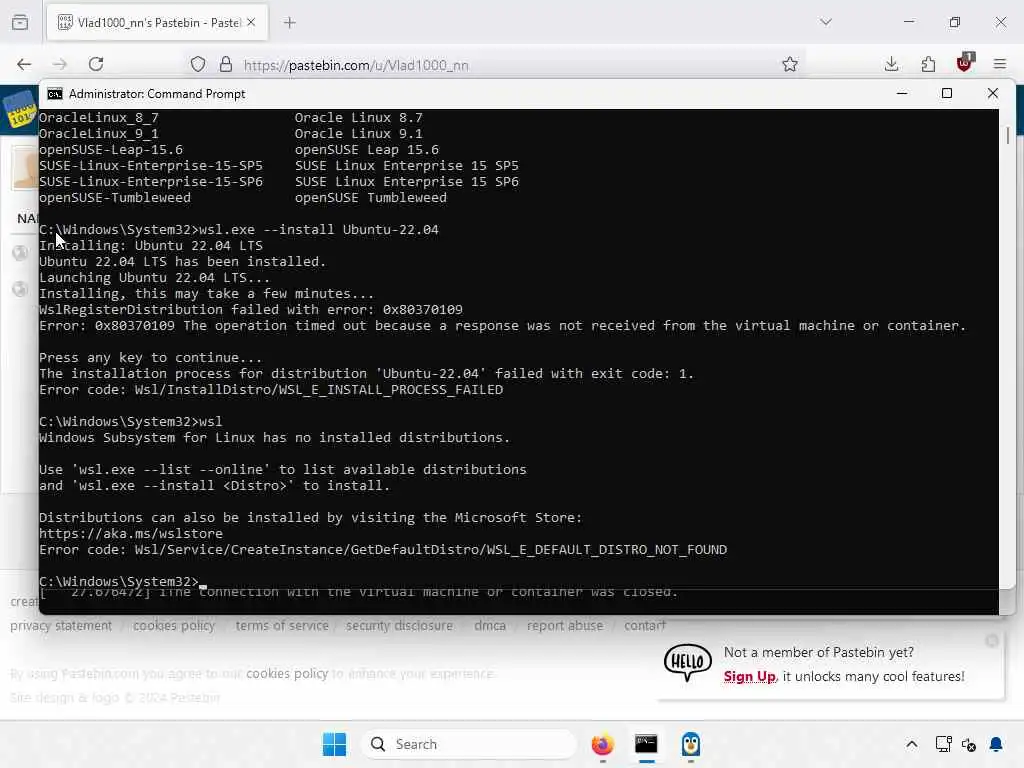This screenshot has height=768, width=1024.
Task: Click the HELLO speech bubble icon
Action: (x=687, y=662)
